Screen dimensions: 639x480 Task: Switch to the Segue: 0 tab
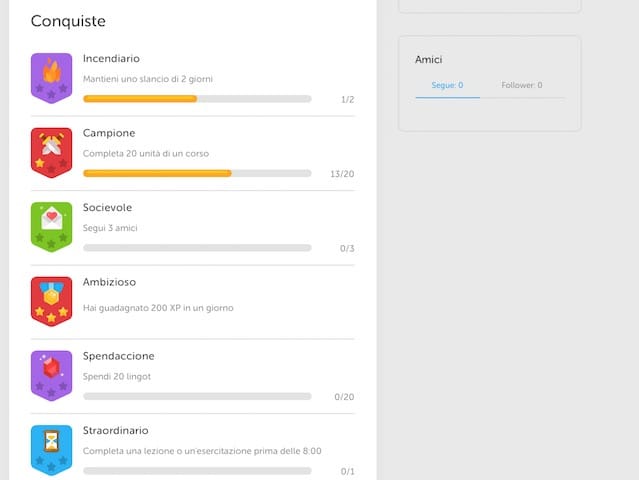click(447, 86)
